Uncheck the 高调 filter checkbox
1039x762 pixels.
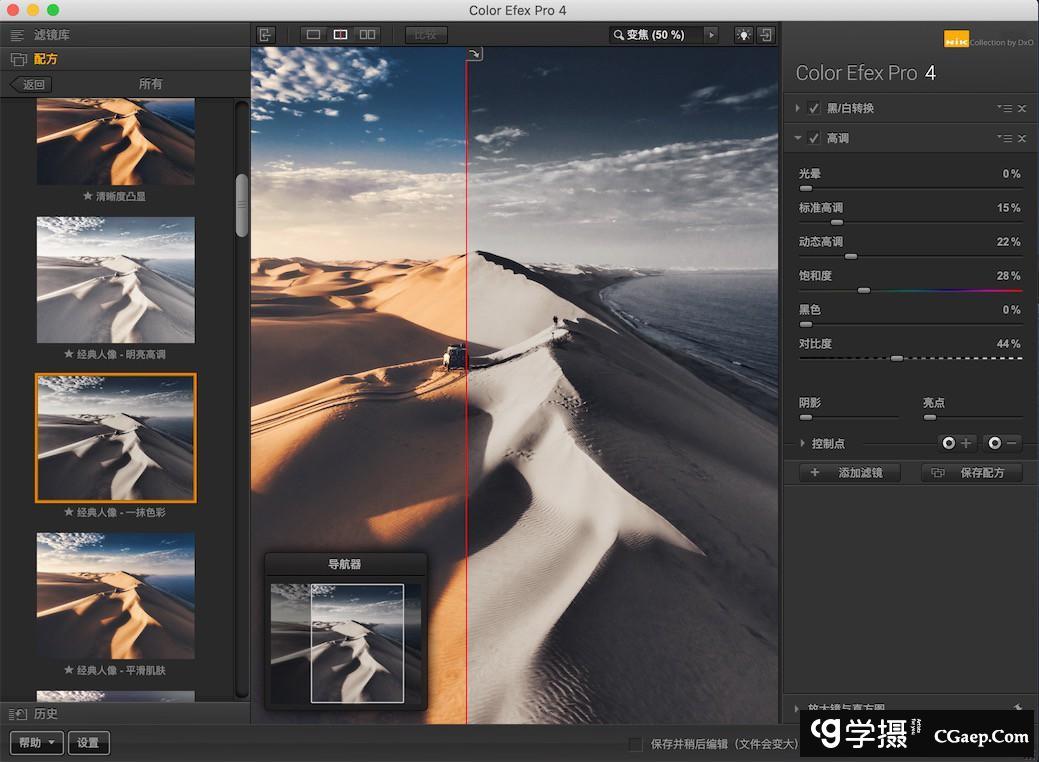coord(814,139)
